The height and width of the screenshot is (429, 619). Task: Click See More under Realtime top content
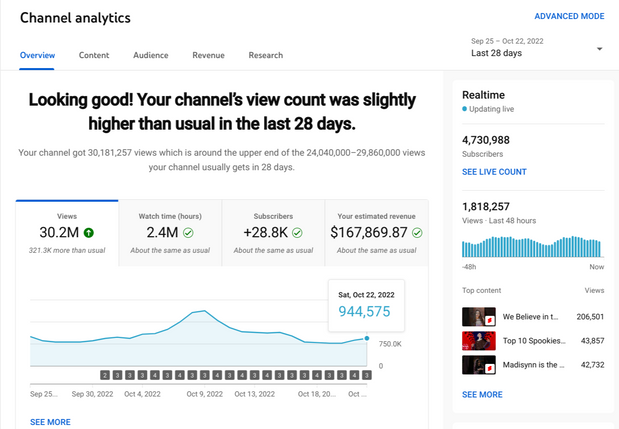tap(482, 394)
